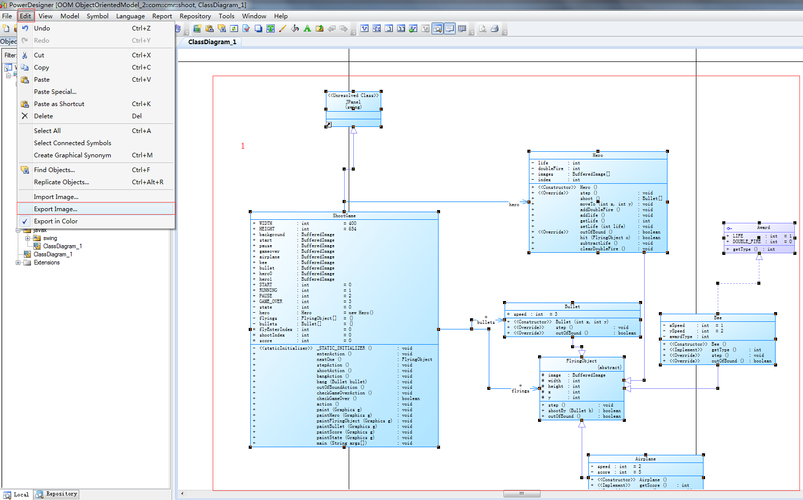Image resolution: width=803 pixels, height=500 pixels.
Task: Open the File menu
Action: coord(7,16)
